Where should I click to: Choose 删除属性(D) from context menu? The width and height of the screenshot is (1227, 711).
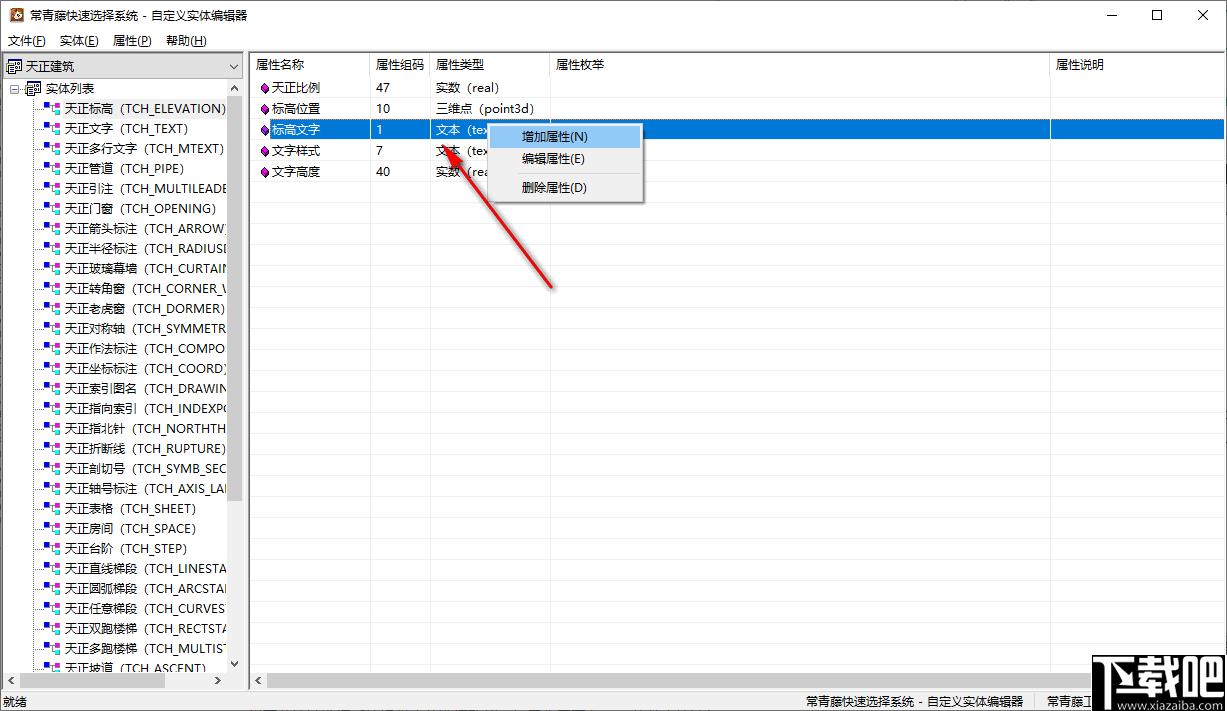click(565, 188)
